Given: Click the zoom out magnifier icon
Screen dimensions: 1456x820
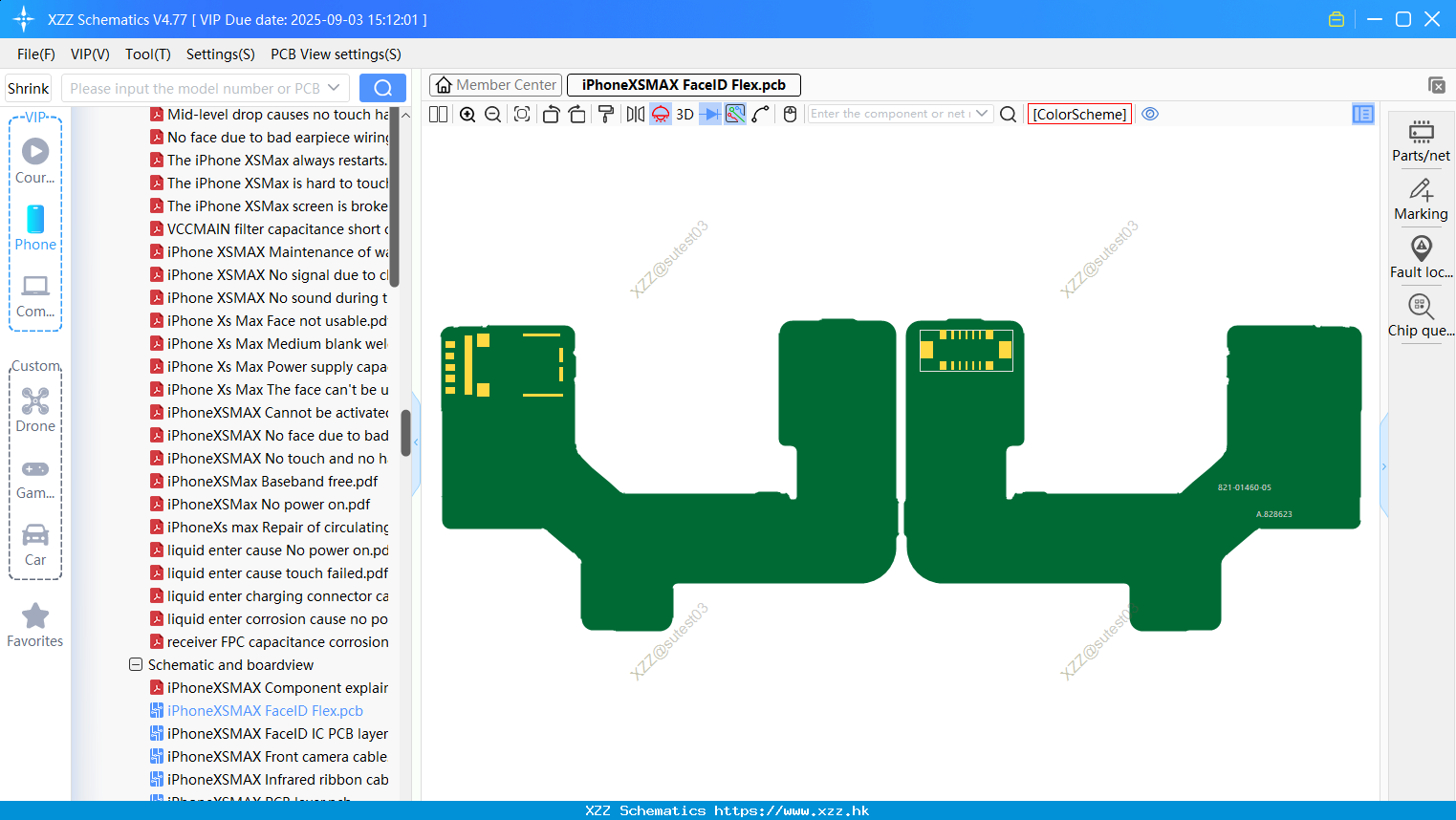Looking at the screenshot, I should (x=493, y=115).
